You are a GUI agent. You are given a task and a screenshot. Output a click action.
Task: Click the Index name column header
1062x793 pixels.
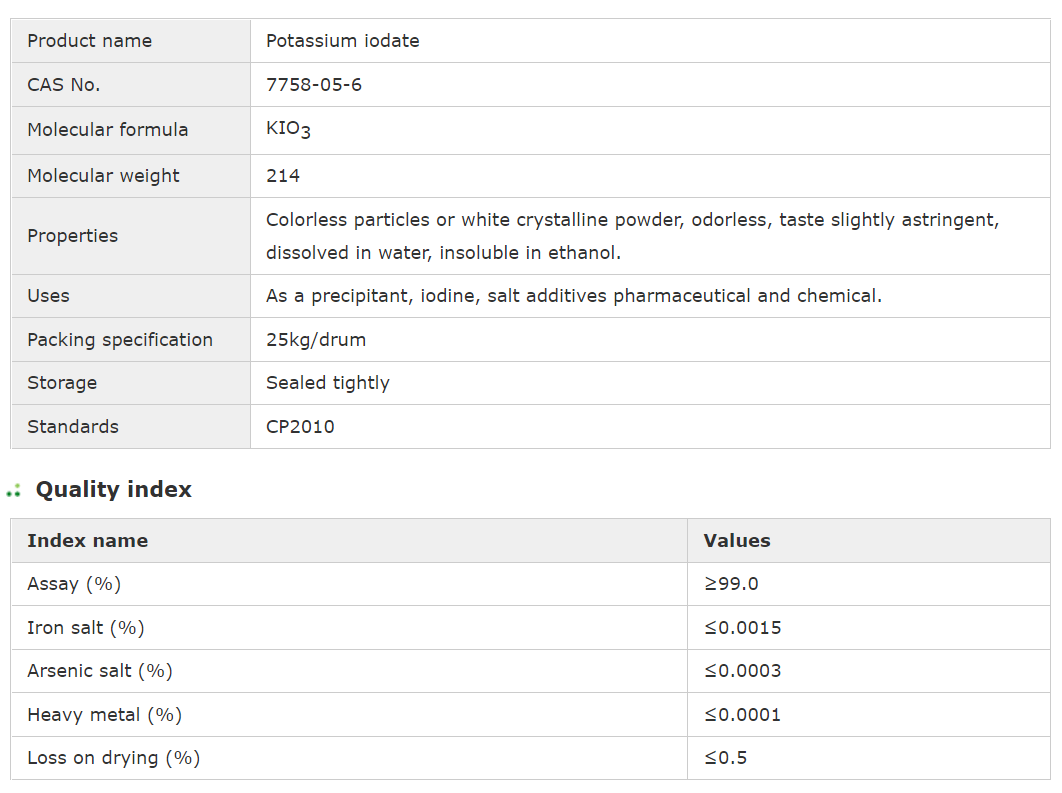pyautogui.click(x=87, y=541)
